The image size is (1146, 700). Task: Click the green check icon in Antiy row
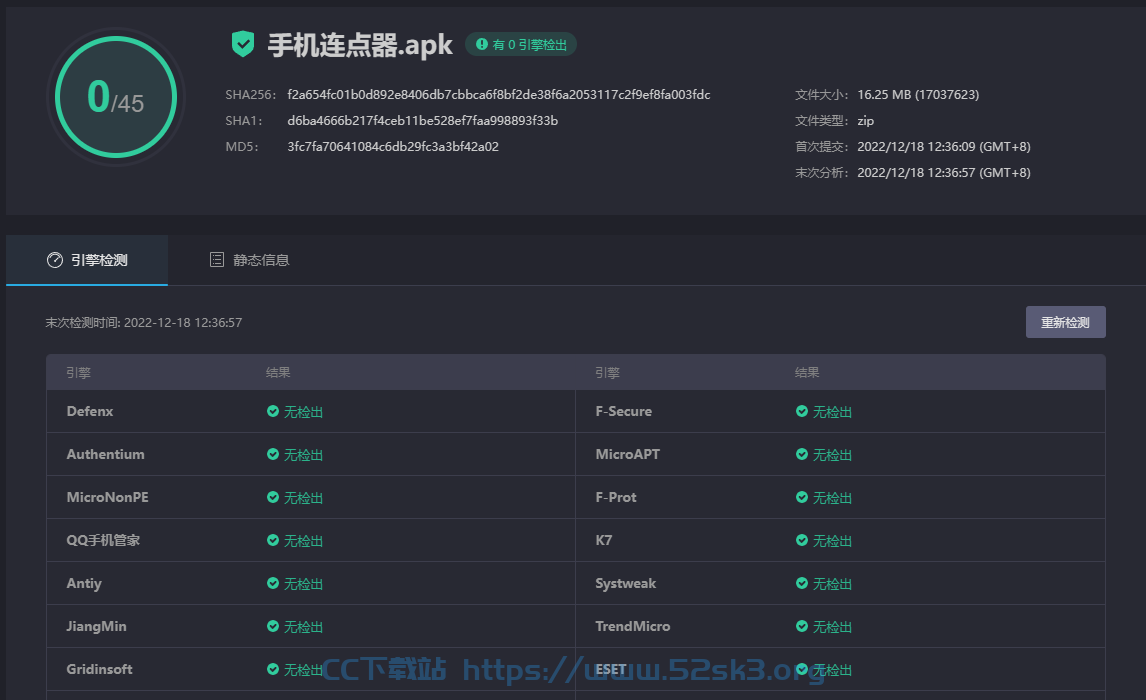(x=273, y=584)
